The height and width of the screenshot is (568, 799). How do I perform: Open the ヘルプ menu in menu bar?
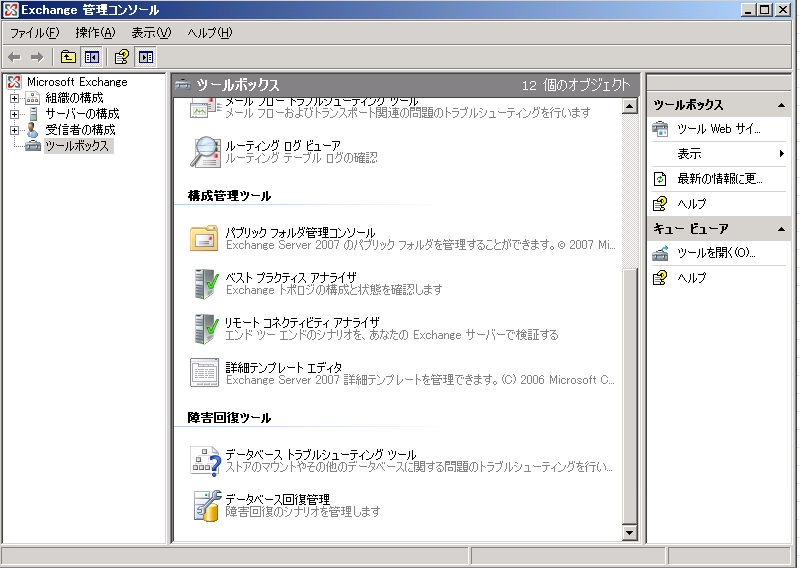coord(210,33)
